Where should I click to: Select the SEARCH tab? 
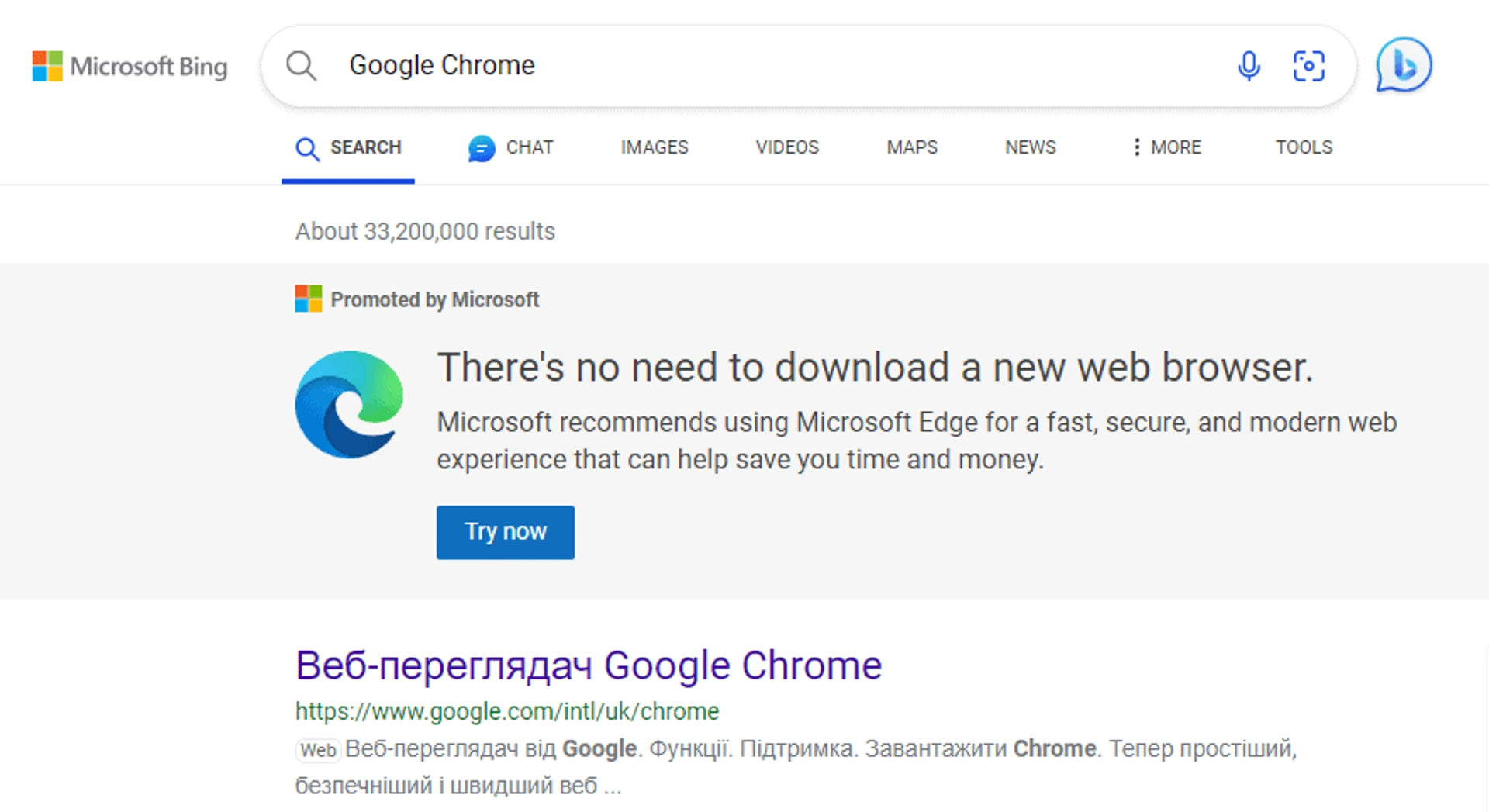[x=348, y=147]
